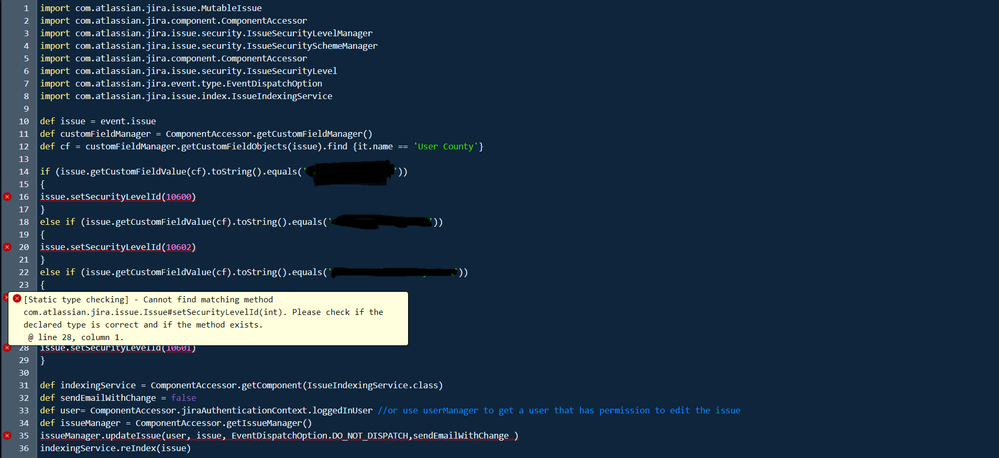Click the '//or use userManager' comment
Viewport: 999px width, 458px height.
tap(559, 411)
